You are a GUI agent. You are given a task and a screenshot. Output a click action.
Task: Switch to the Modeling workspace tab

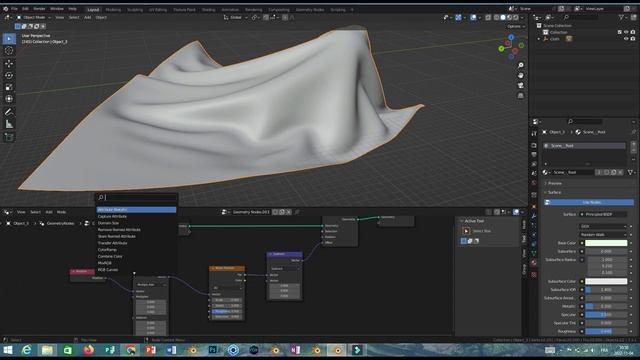pos(113,9)
